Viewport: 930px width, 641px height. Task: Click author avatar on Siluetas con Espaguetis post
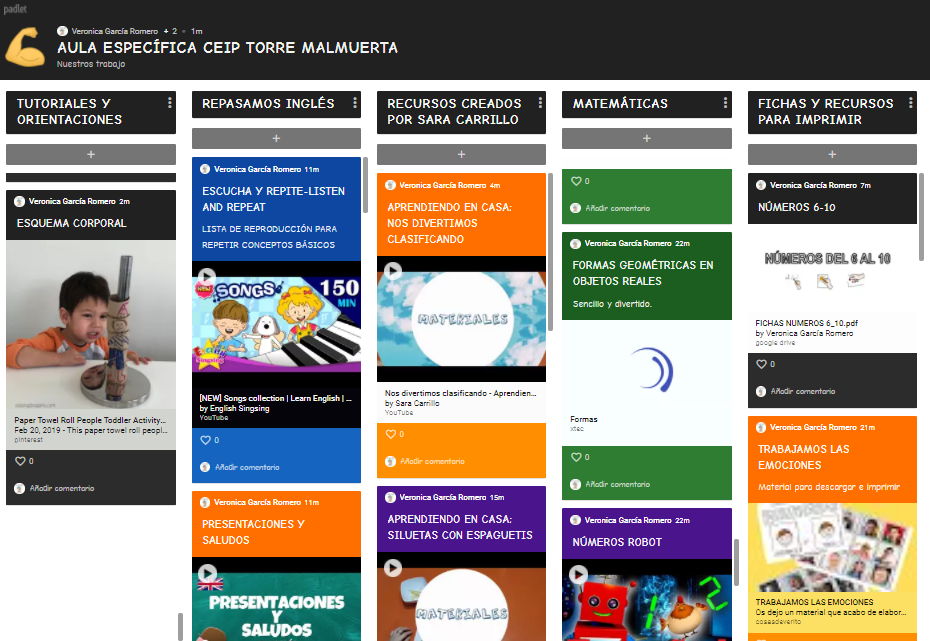click(x=390, y=497)
